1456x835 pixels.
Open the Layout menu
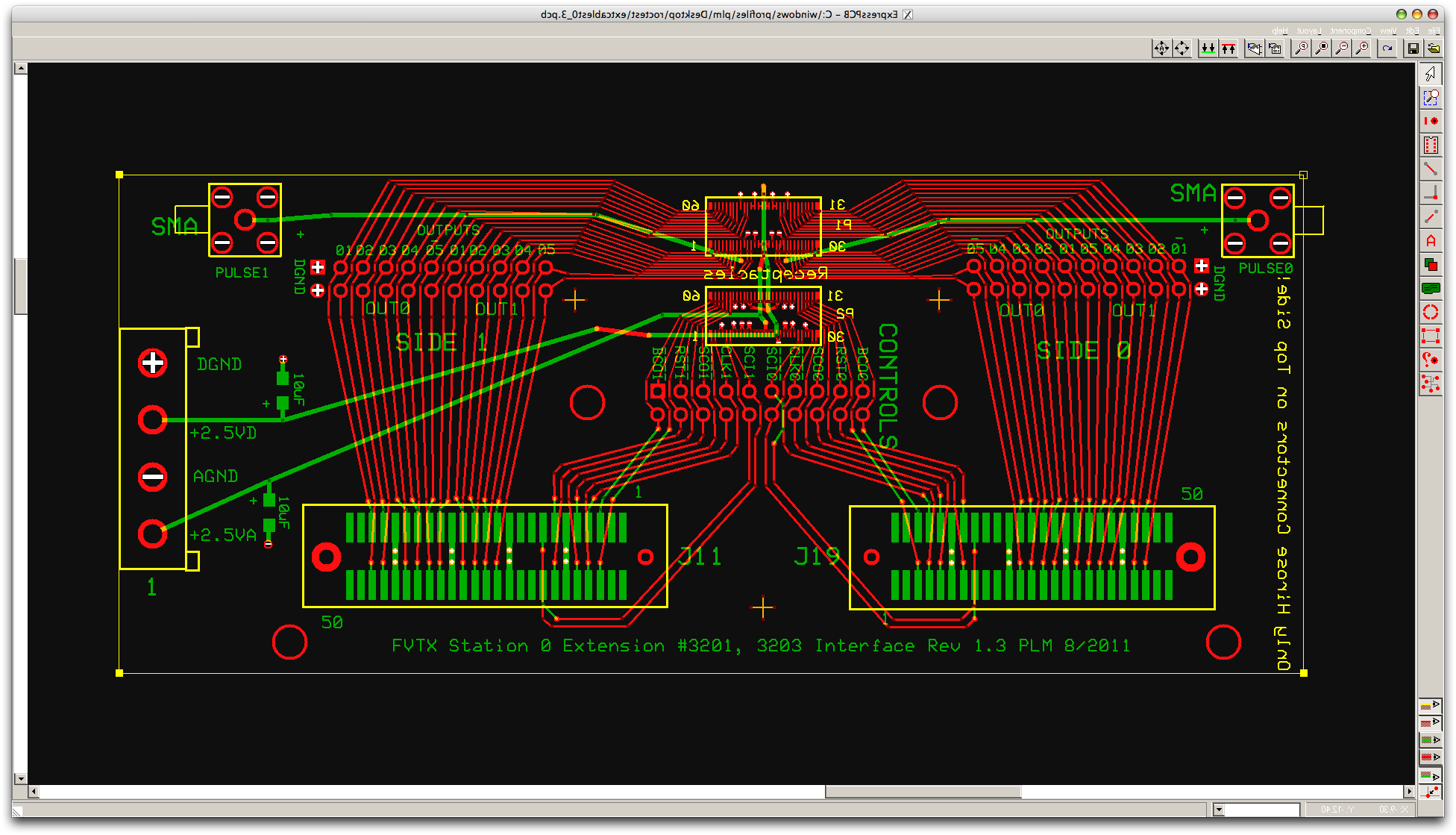point(1309,31)
